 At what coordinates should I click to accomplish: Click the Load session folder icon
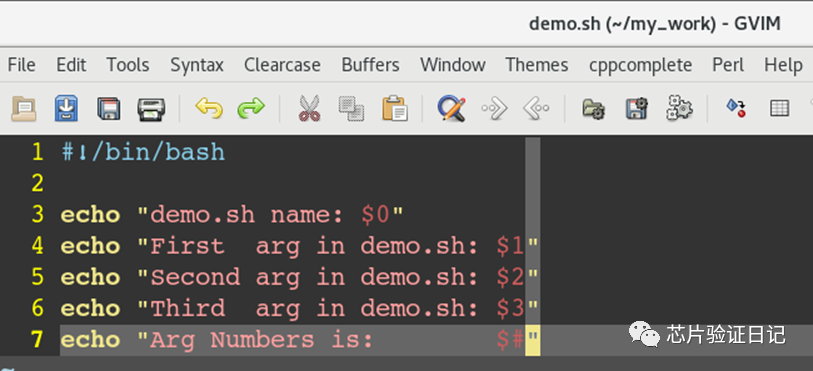point(594,109)
